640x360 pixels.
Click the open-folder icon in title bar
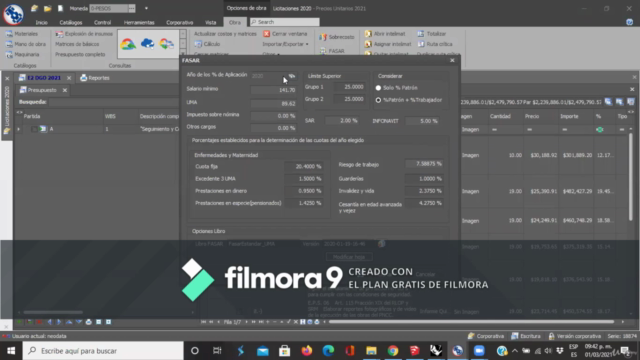[x=48, y=8]
